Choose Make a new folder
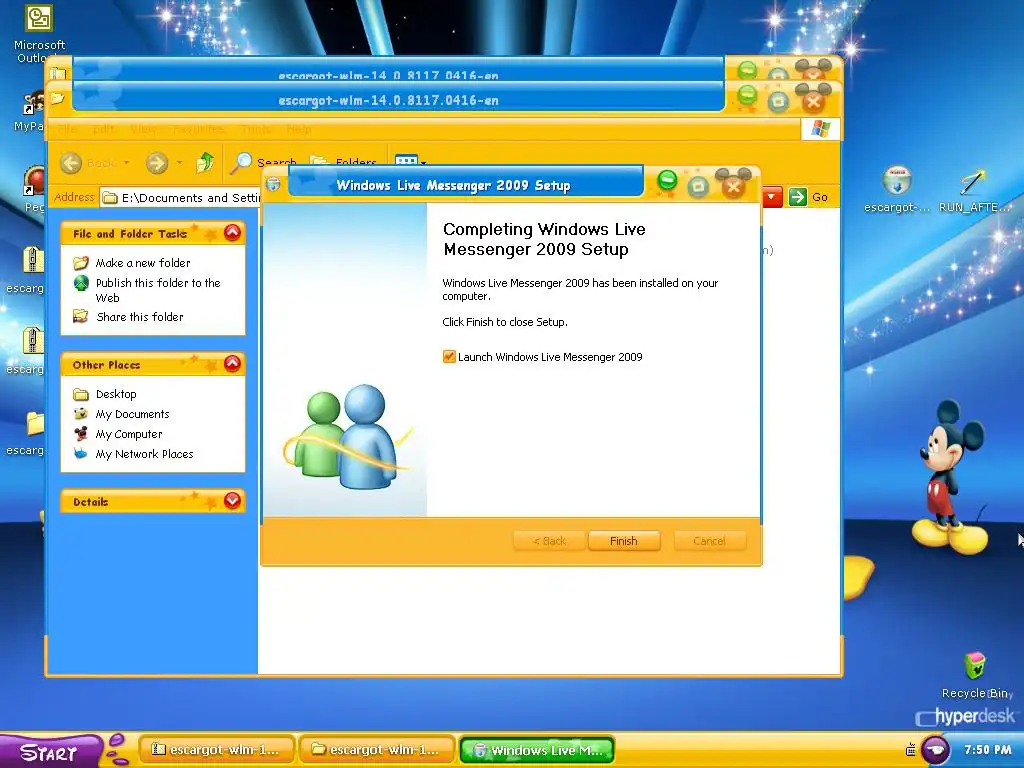Viewport: 1024px width, 768px height. click(x=143, y=263)
